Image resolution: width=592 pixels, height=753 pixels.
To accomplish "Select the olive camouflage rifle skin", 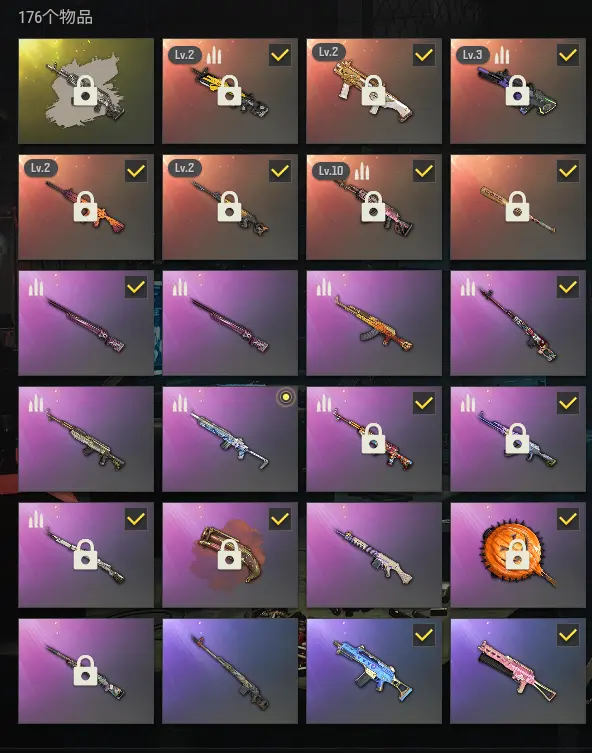I will [86, 439].
